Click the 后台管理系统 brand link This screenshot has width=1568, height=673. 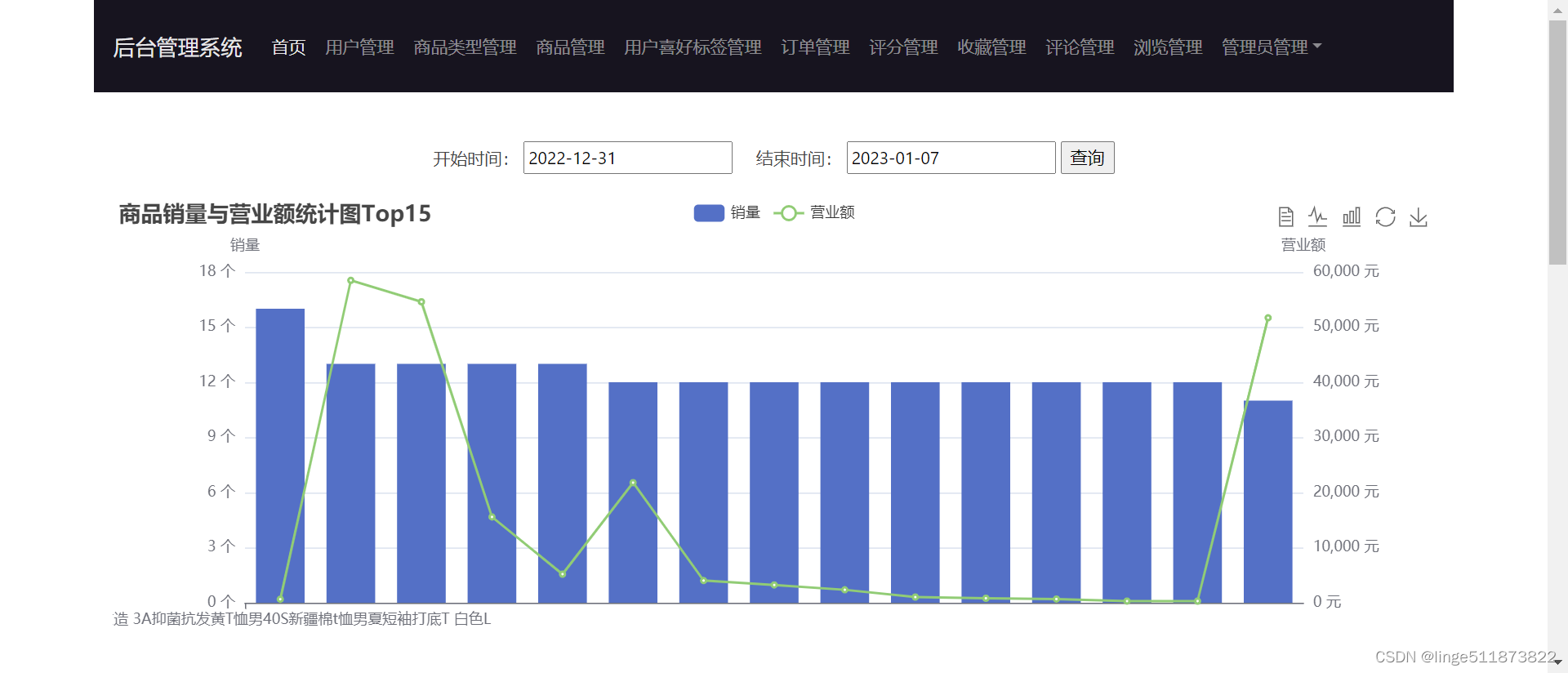point(177,47)
